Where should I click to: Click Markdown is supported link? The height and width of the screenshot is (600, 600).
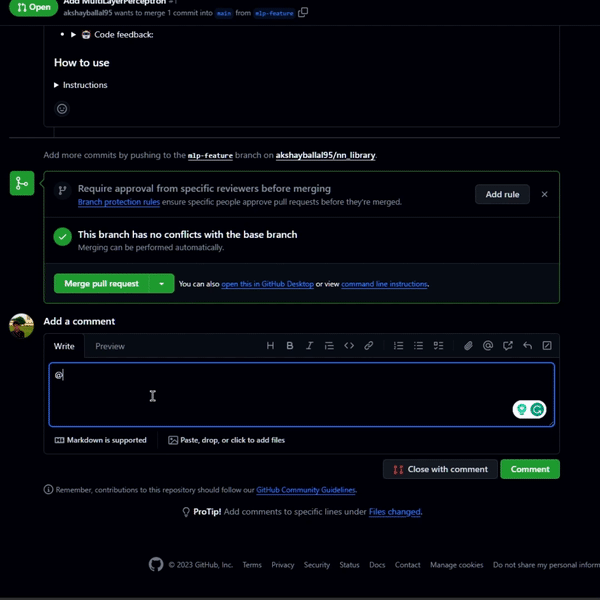pos(101,440)
